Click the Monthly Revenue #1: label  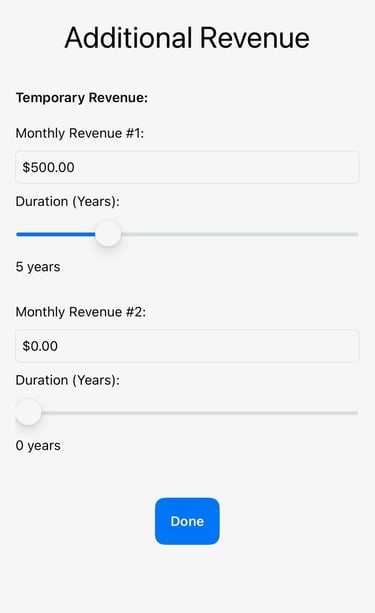(x=80, y=133)
